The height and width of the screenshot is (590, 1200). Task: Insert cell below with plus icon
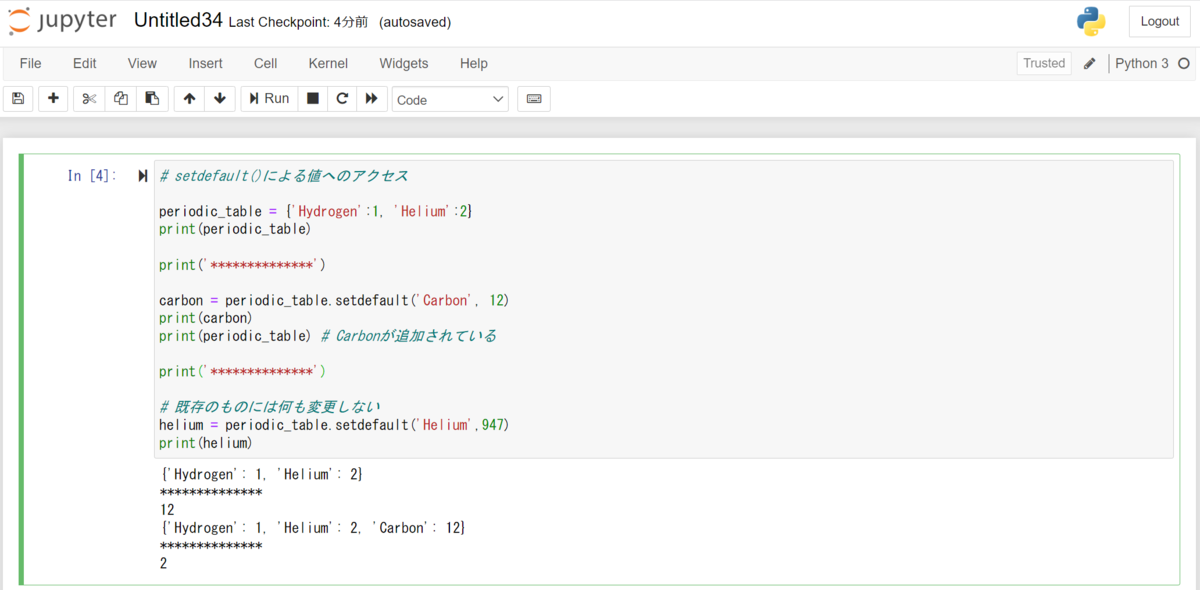click(x=53, y=99)
